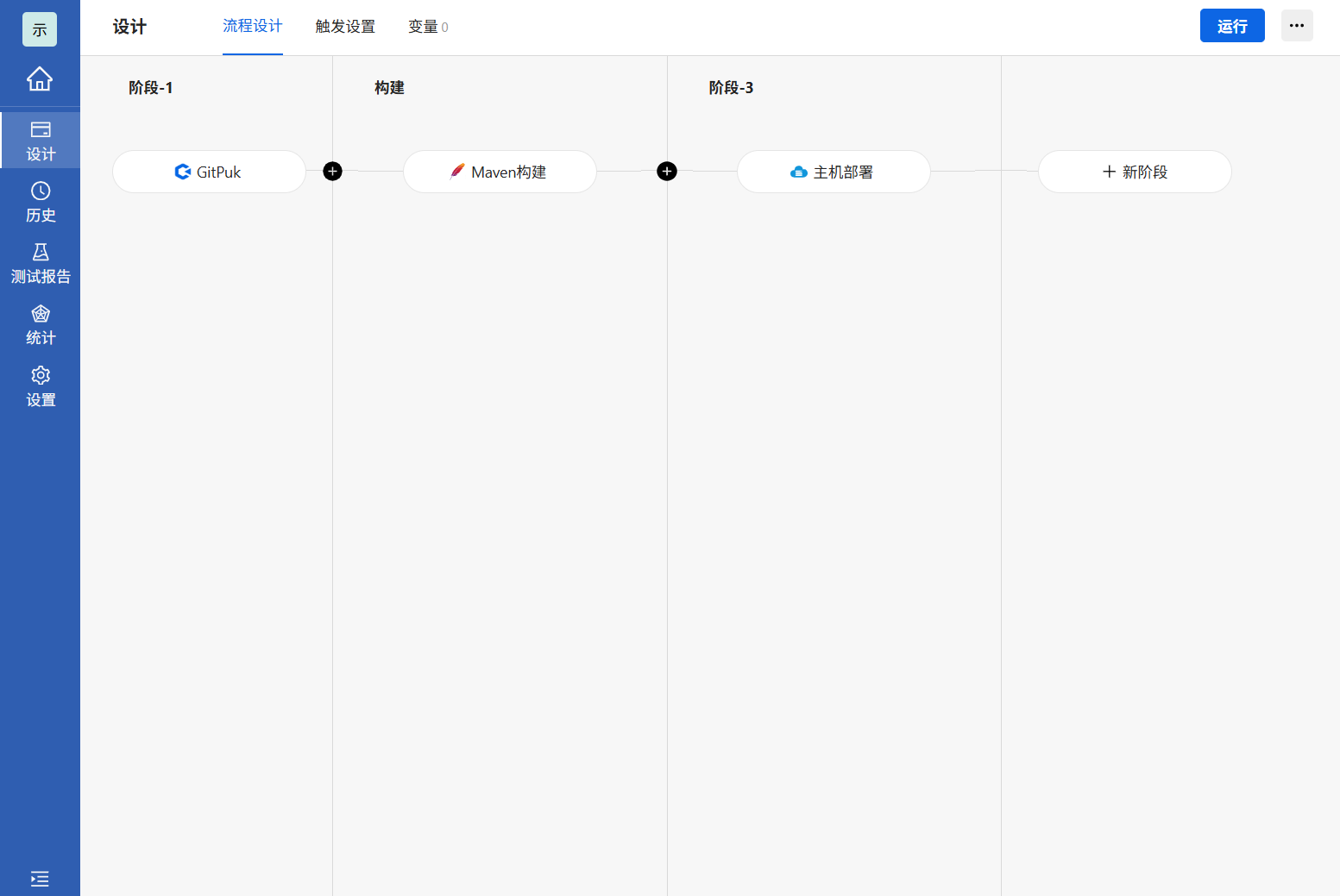Click the project avatar labeled 示
The height and width of the screenshot is (896, 1340).
click(x=40, y=29)
